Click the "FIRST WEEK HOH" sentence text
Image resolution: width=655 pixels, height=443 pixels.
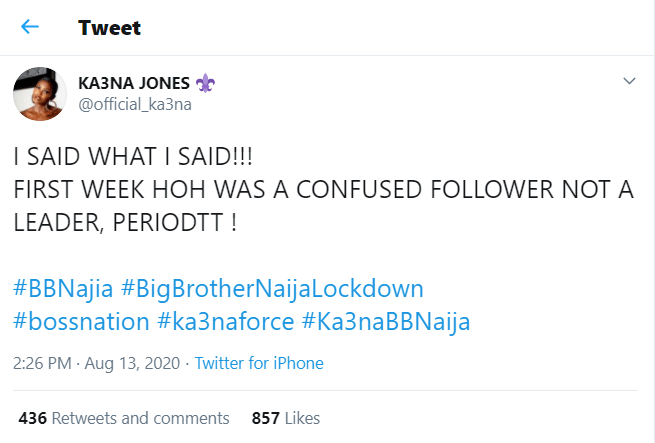tap(323, 191)
